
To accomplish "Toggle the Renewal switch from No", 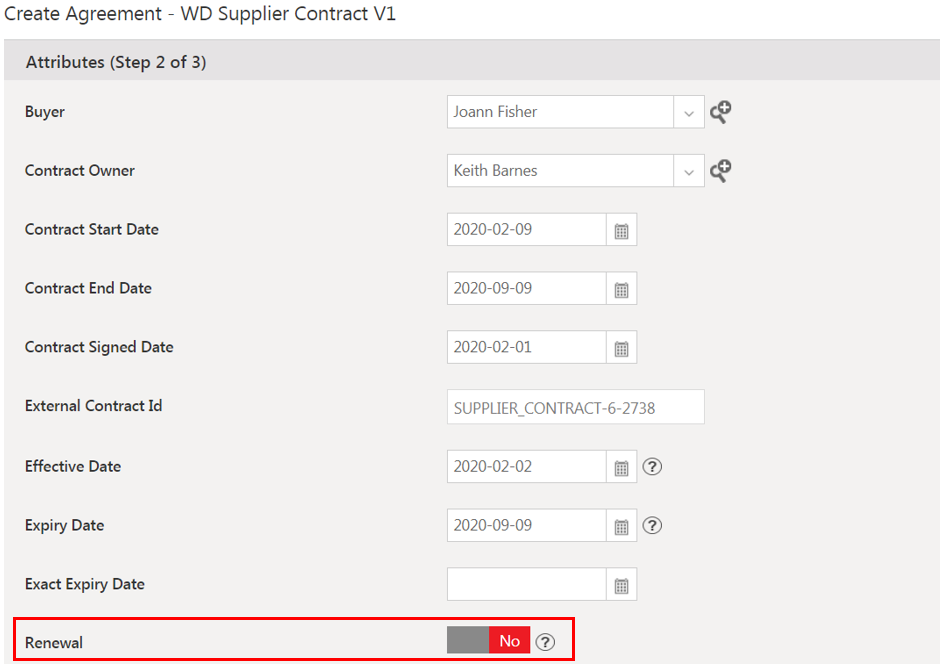I will pyautogui.click(x=488, y=641).
